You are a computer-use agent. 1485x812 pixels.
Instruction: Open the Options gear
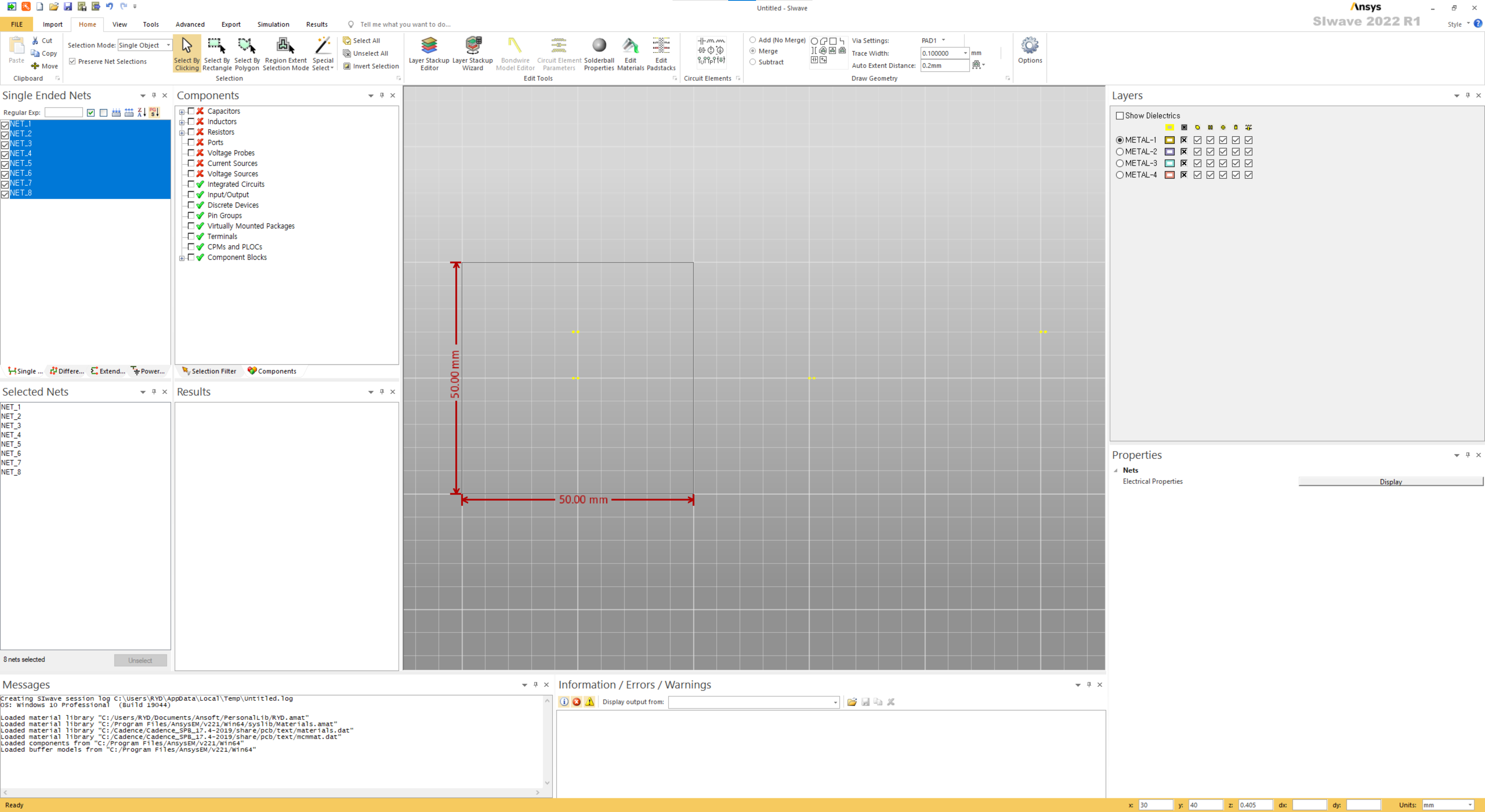point(1029,50)
